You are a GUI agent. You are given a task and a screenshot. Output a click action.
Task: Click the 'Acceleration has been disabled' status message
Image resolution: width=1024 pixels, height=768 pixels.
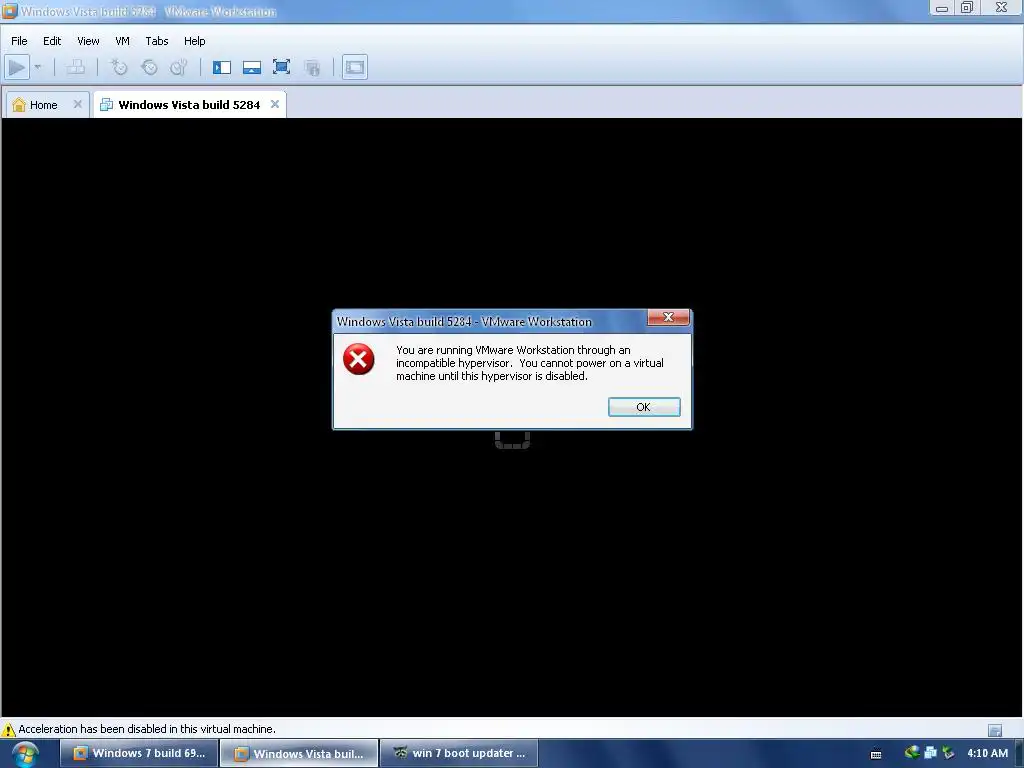[x=147, y=729]
